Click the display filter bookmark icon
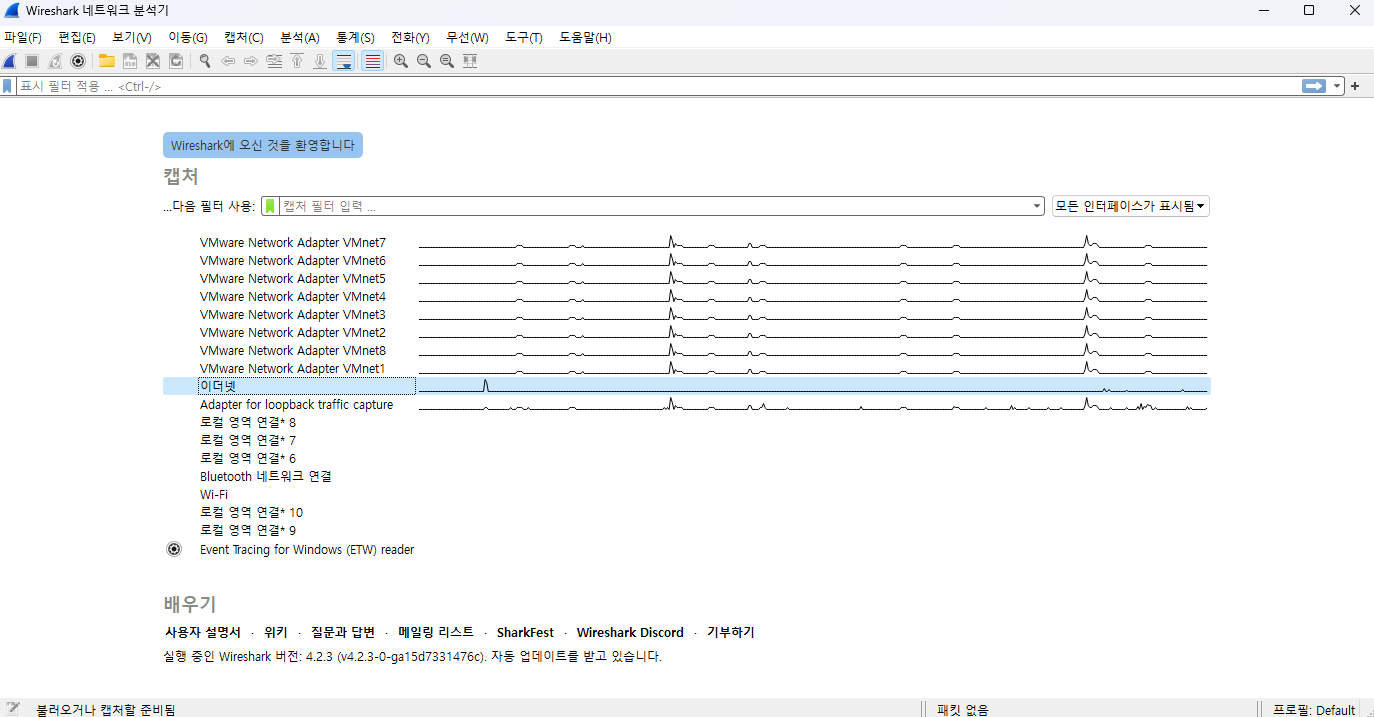This screenshot has height=717, width=1374. (x=7, y=86)
